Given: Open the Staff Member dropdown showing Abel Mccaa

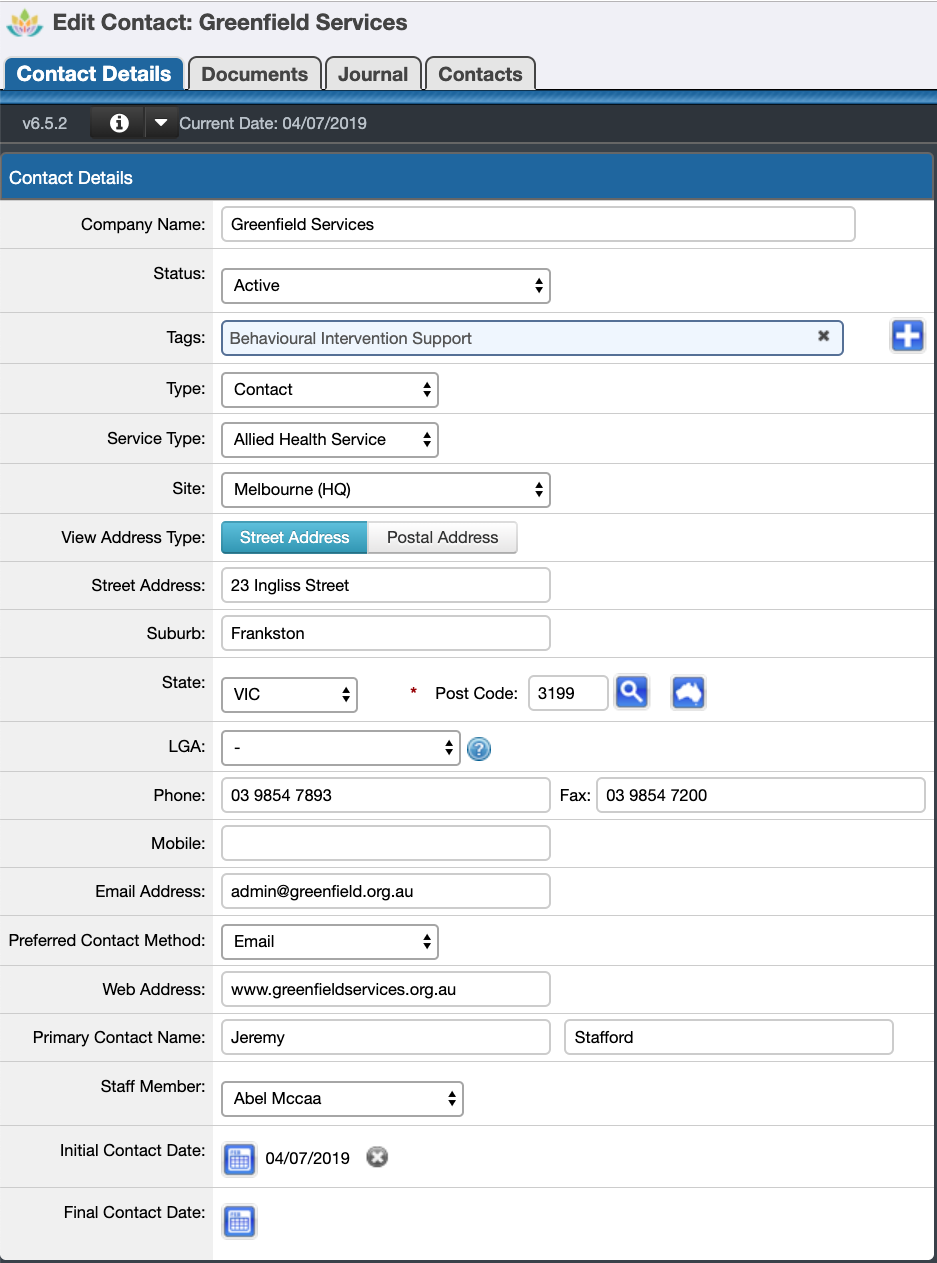Looking at the screenshot, I should point(342,1098).
